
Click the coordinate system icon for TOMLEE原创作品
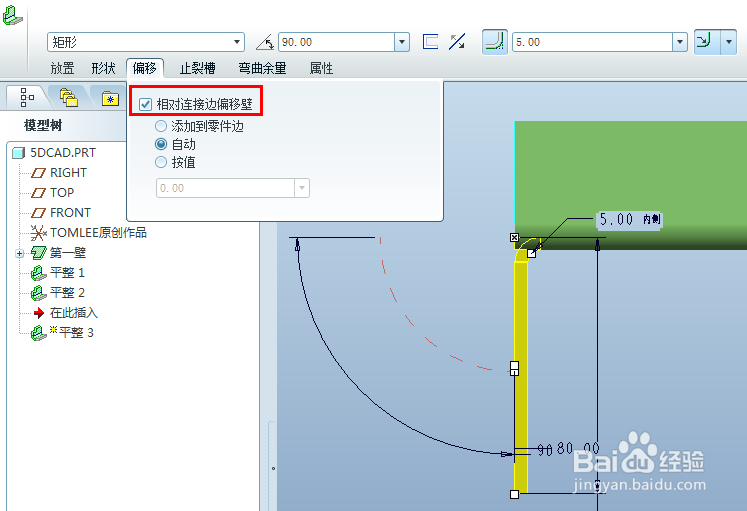click(38, 233)
